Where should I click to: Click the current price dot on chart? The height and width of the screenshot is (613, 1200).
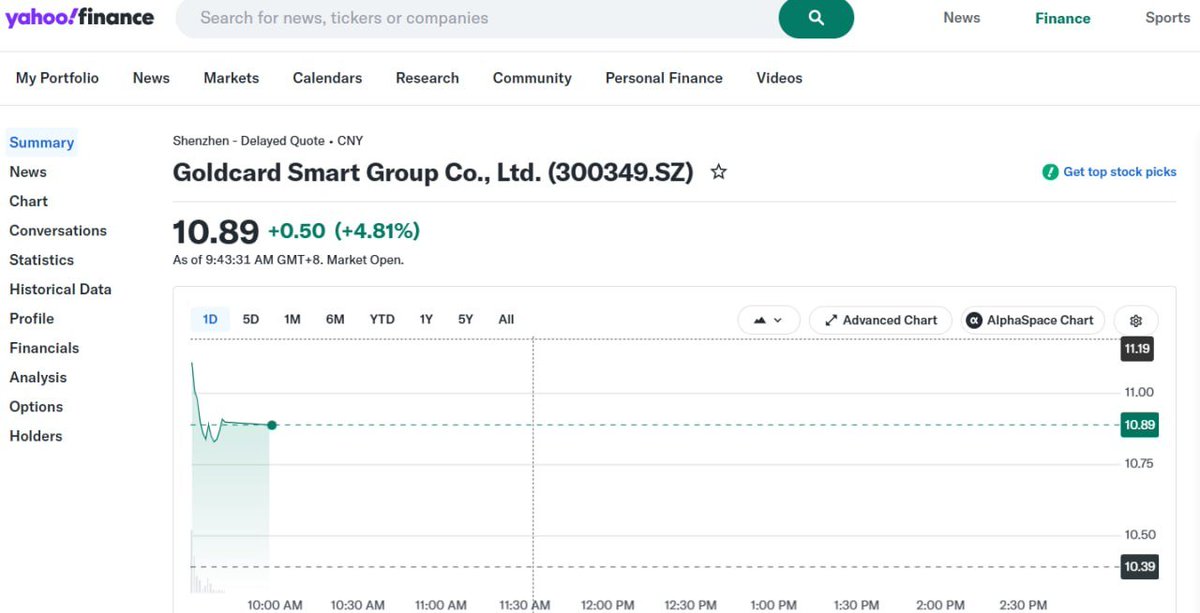pos(272,425)
